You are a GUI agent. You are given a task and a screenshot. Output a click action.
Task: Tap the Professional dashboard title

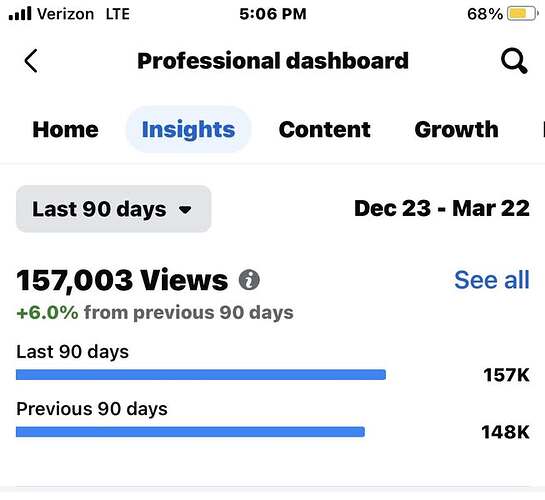click(x=273, y=61)
